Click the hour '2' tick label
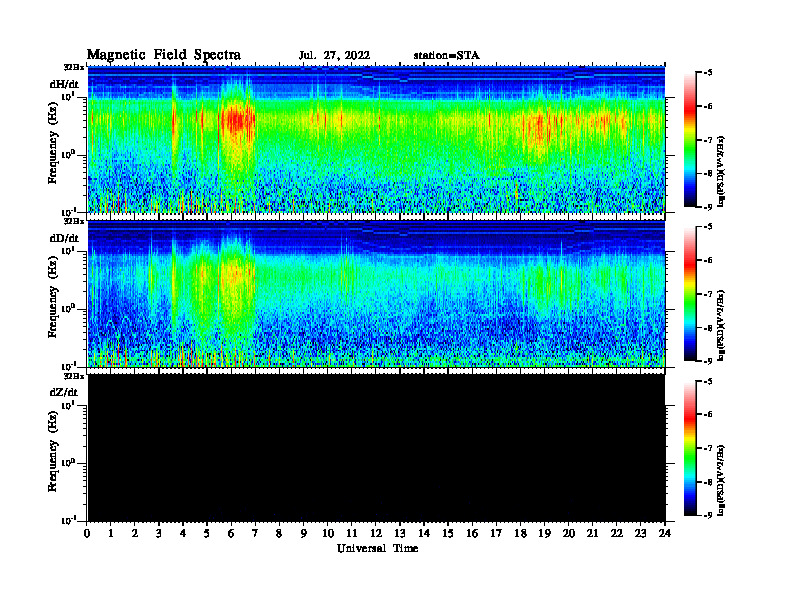The height and width of the screenshot is (612, 792). click(135, 534)
